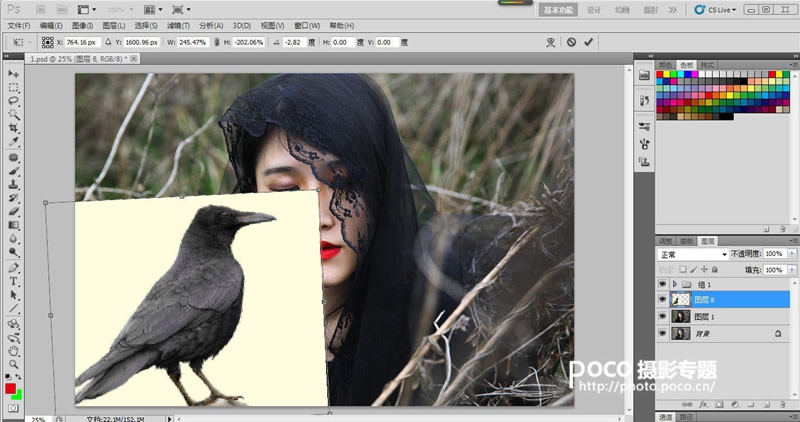800x422 pixels.
Task: Open the fill slider arrow
Action: coord(792,269)
